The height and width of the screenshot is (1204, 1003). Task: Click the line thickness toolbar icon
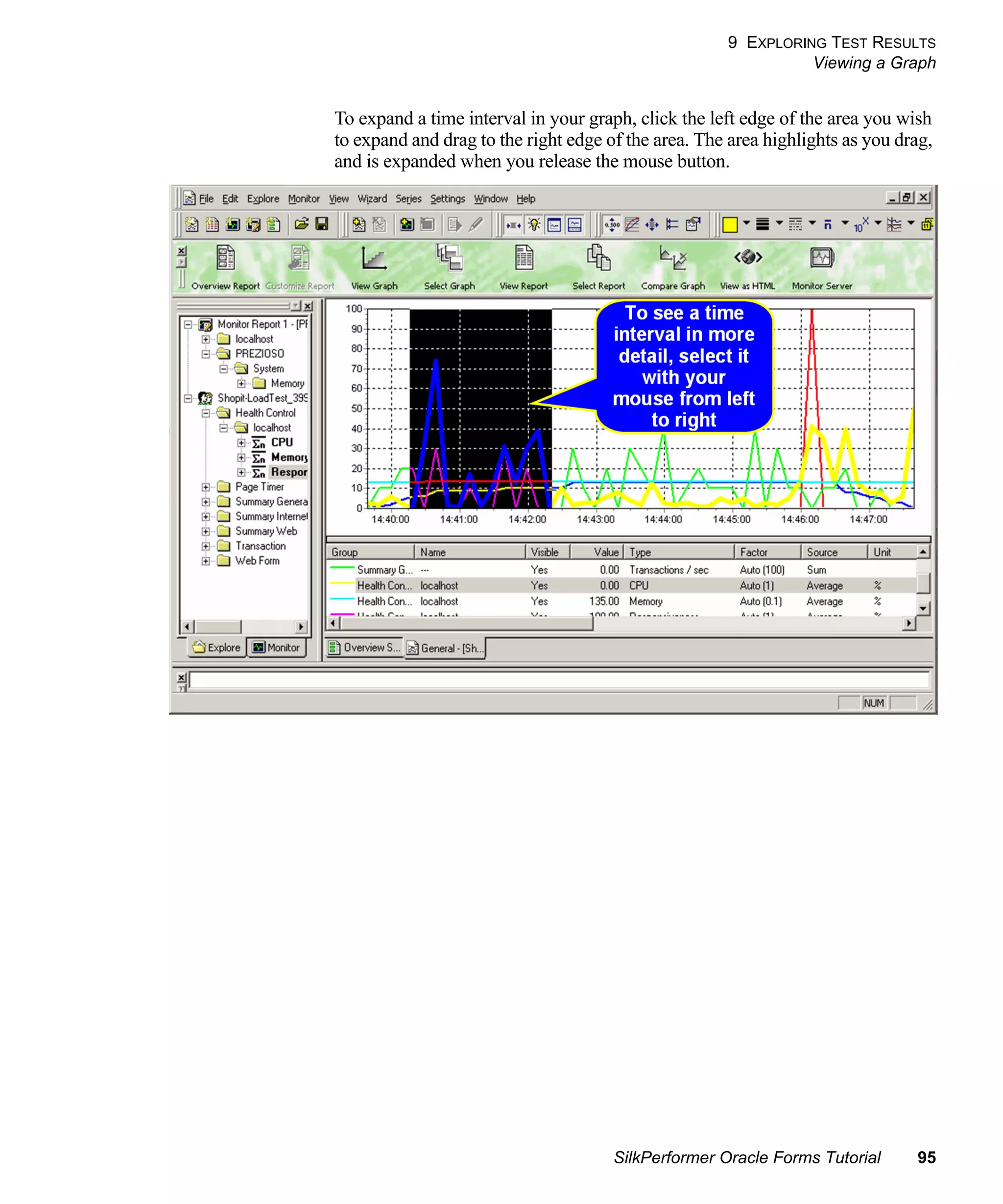click(762, 225)
